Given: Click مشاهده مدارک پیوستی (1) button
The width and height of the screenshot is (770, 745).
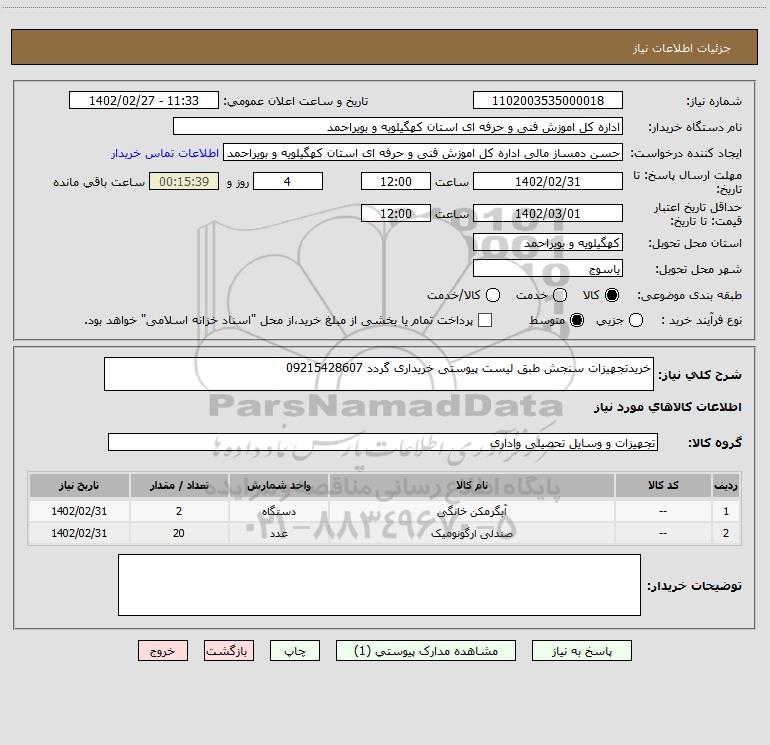Looking at the screenshot, I should click(x=426, y=651).
